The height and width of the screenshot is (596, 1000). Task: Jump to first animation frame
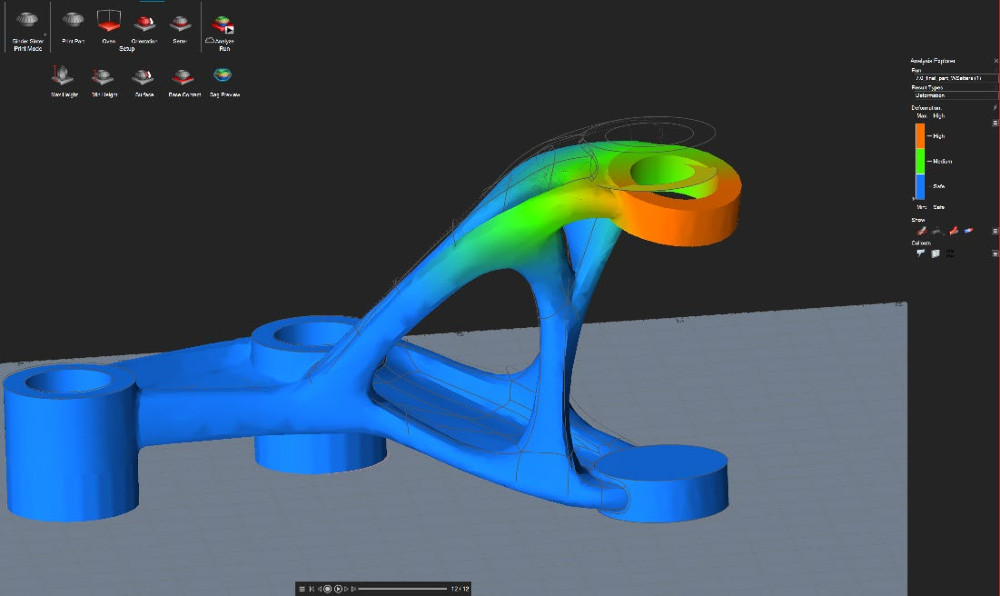[x=313, y=588]
